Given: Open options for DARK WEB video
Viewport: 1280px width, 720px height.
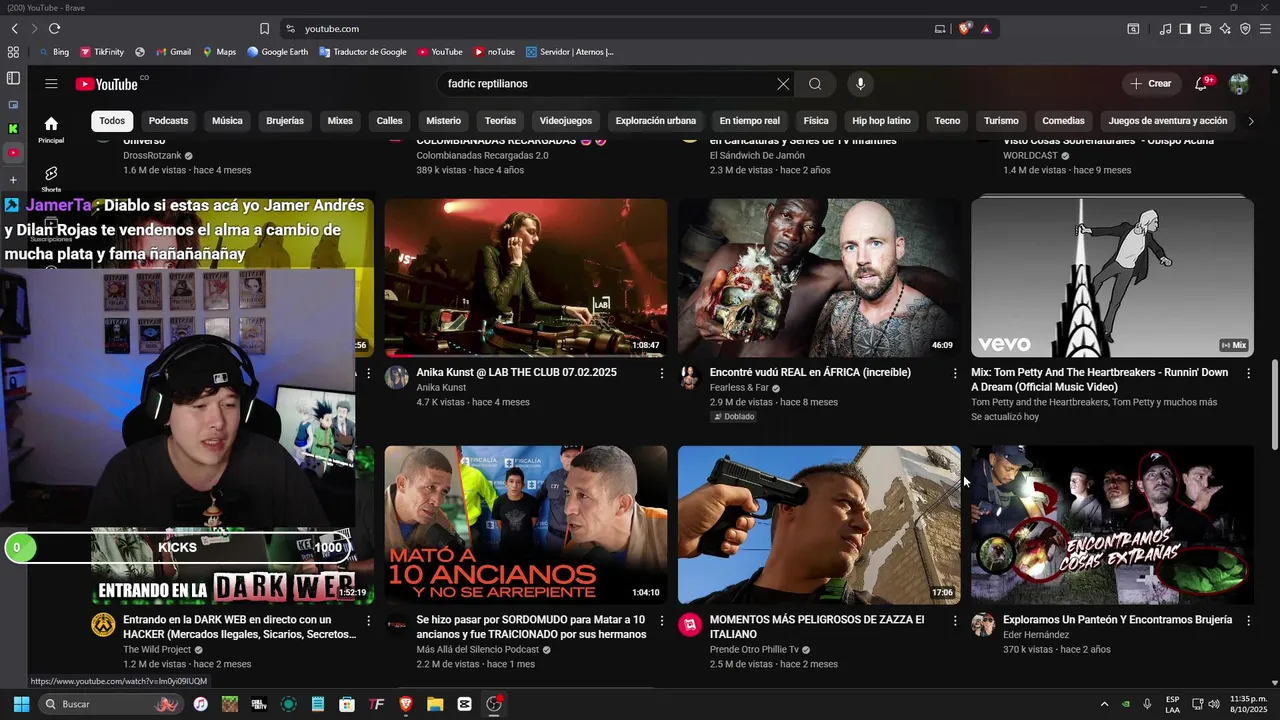Looking at the screenshot, I should pos(368,621).
